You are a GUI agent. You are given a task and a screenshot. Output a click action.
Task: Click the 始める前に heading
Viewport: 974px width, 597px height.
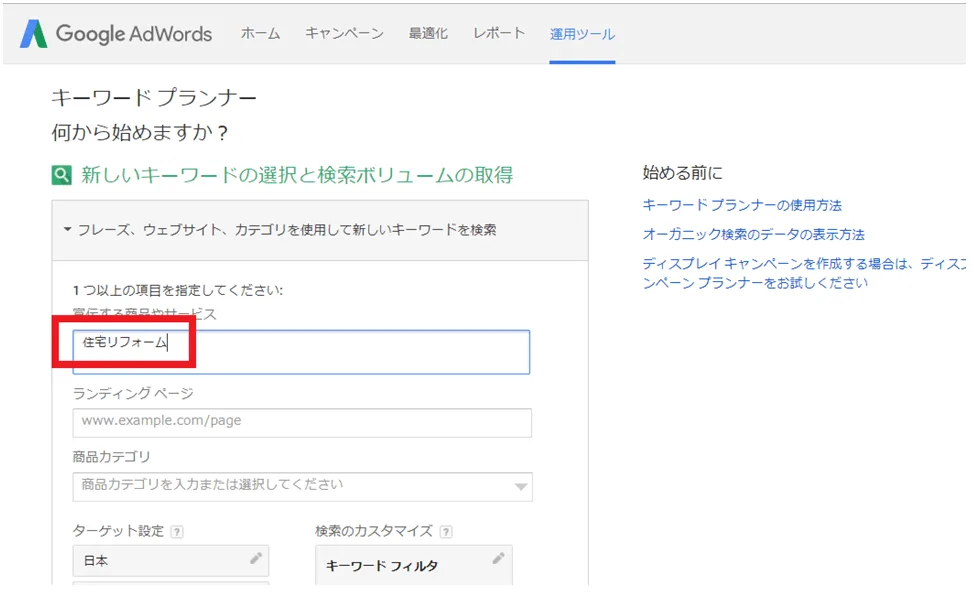(683, 173)
